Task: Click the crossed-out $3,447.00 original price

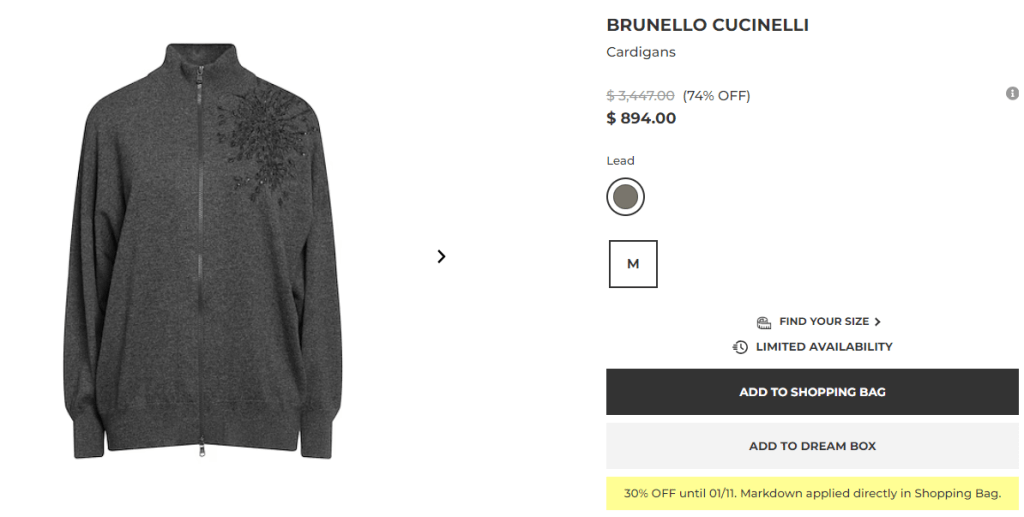Action: [x=640, y=96]
